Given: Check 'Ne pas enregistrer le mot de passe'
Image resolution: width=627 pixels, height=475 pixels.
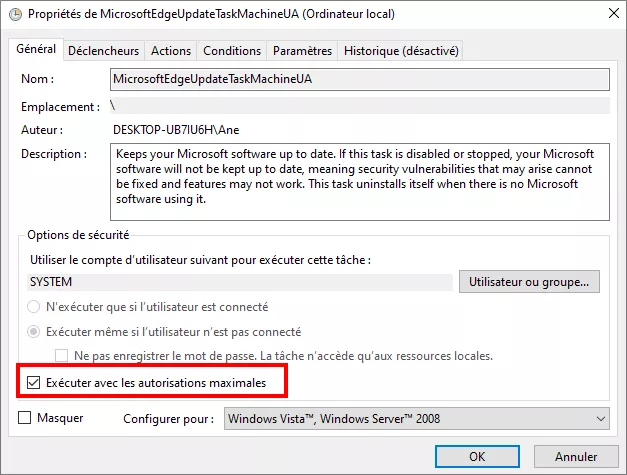Looking at the screenshot, I should (62, 356).
